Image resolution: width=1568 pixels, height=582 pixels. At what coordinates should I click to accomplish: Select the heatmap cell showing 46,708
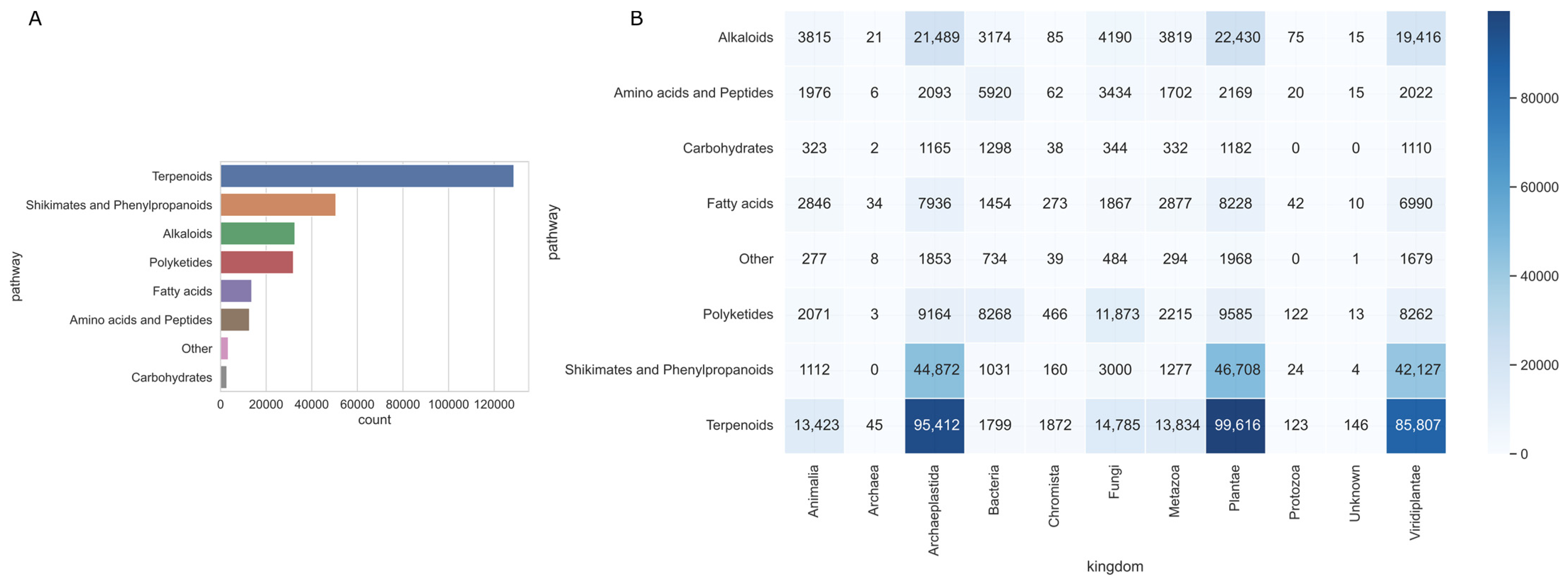tap(1235, 370)
